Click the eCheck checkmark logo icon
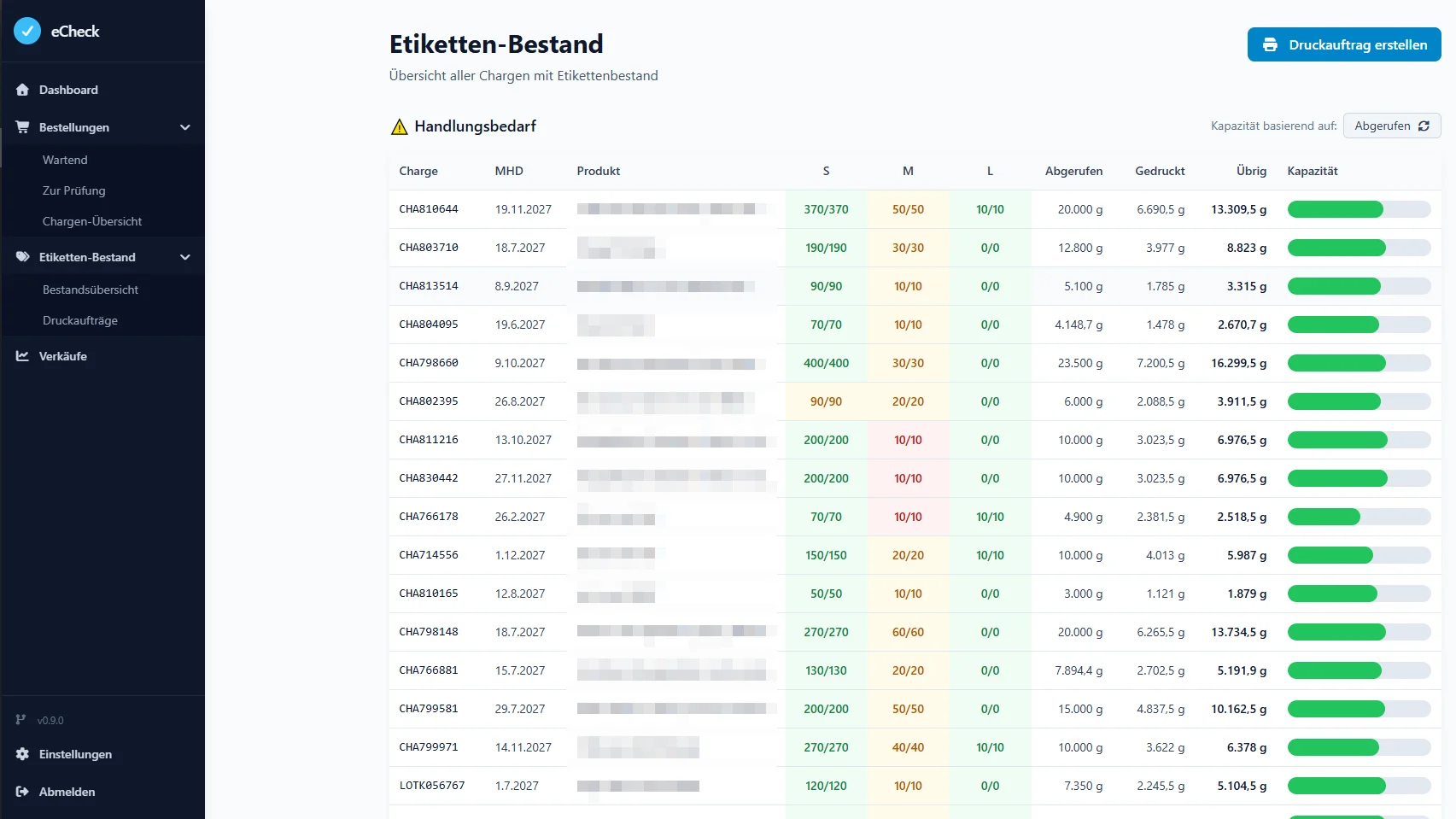Image resolution: width=1456 pixels, height=819 pixels. click(x=27, y=32)
